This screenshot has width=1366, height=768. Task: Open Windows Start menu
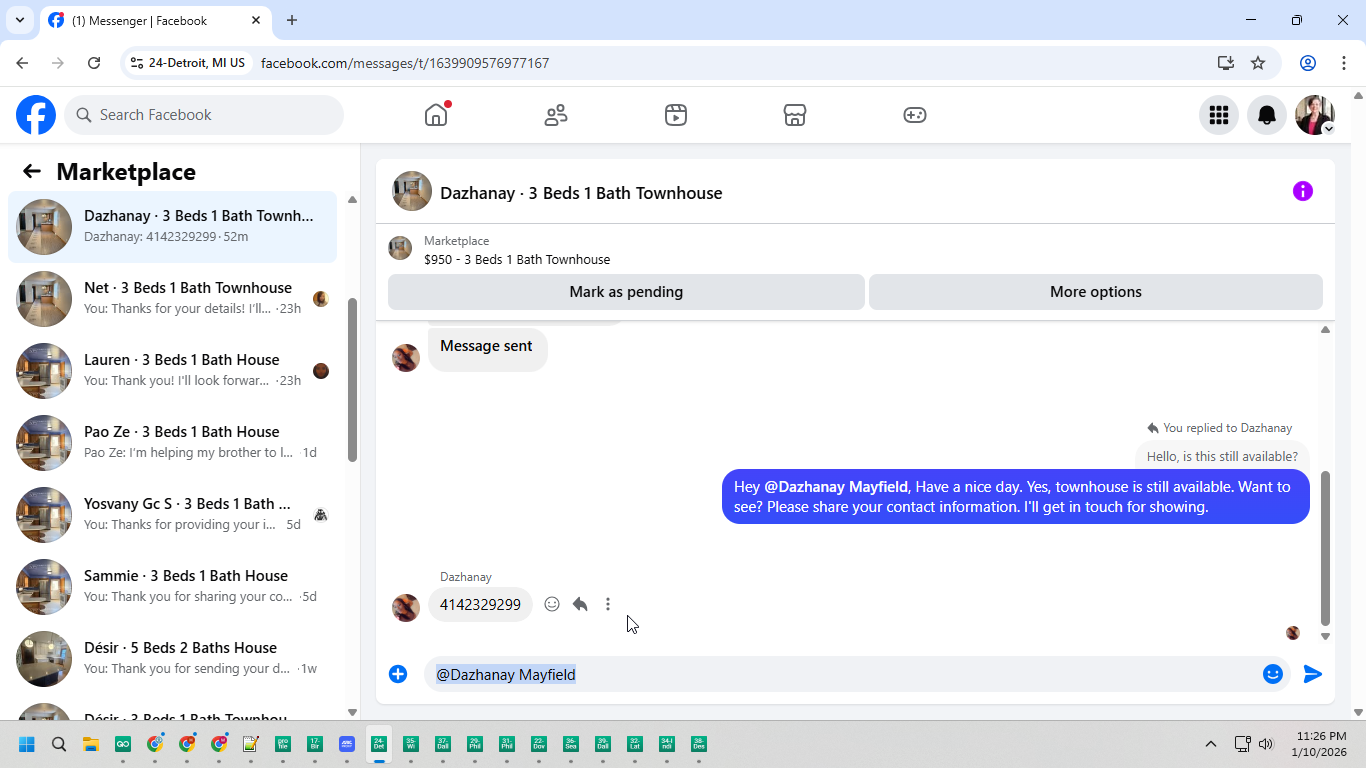click(27, 744)
